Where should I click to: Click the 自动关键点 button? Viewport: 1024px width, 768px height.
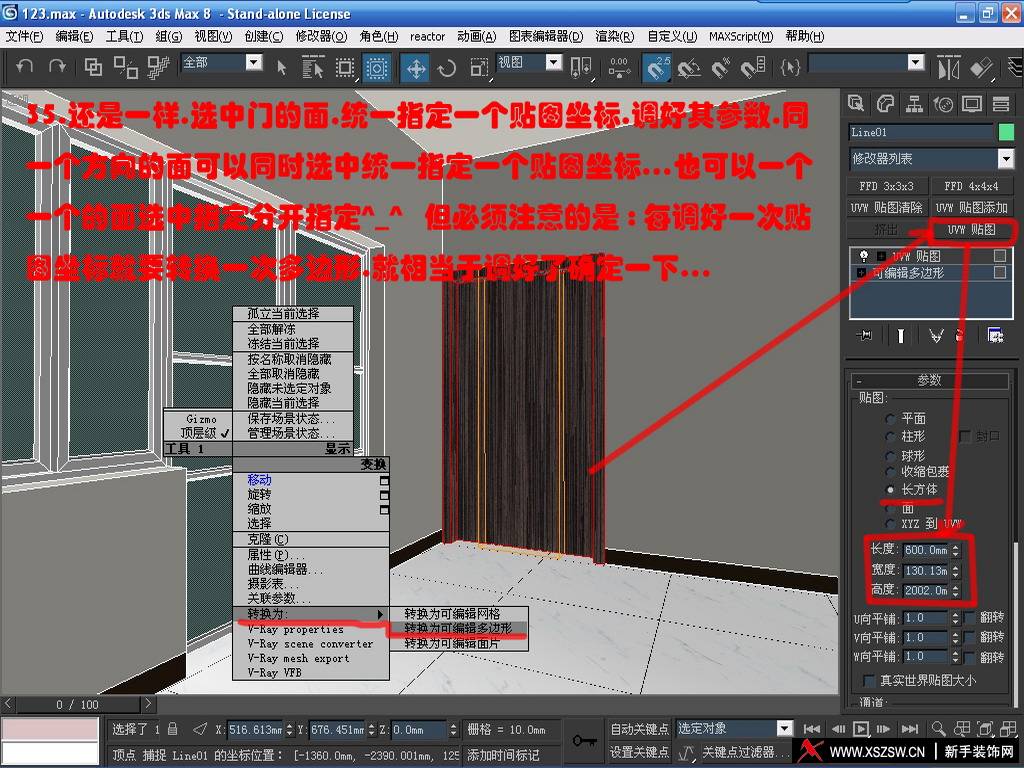(639, 729)
